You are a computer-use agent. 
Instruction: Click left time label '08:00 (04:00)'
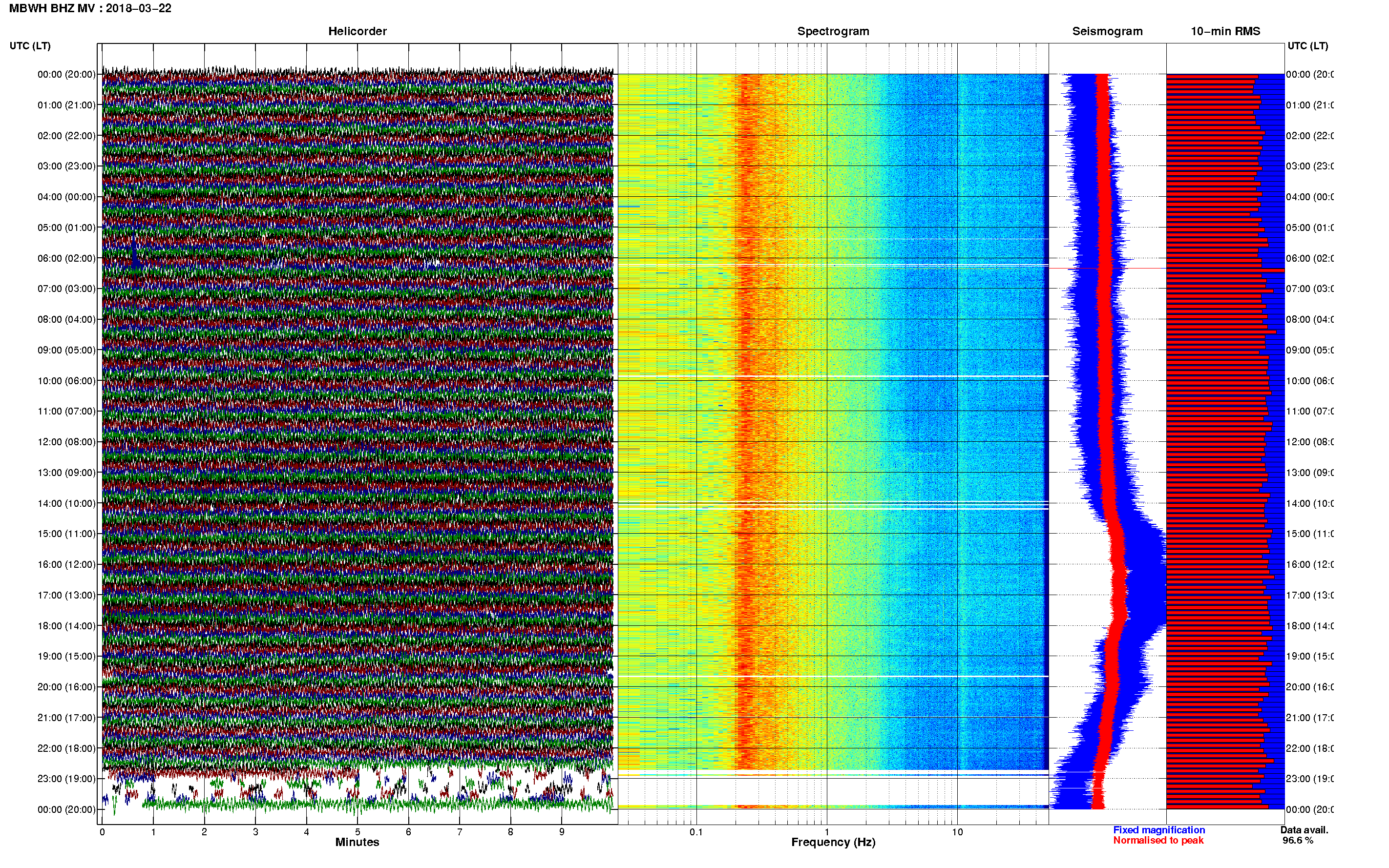click(x=66, y=319)
